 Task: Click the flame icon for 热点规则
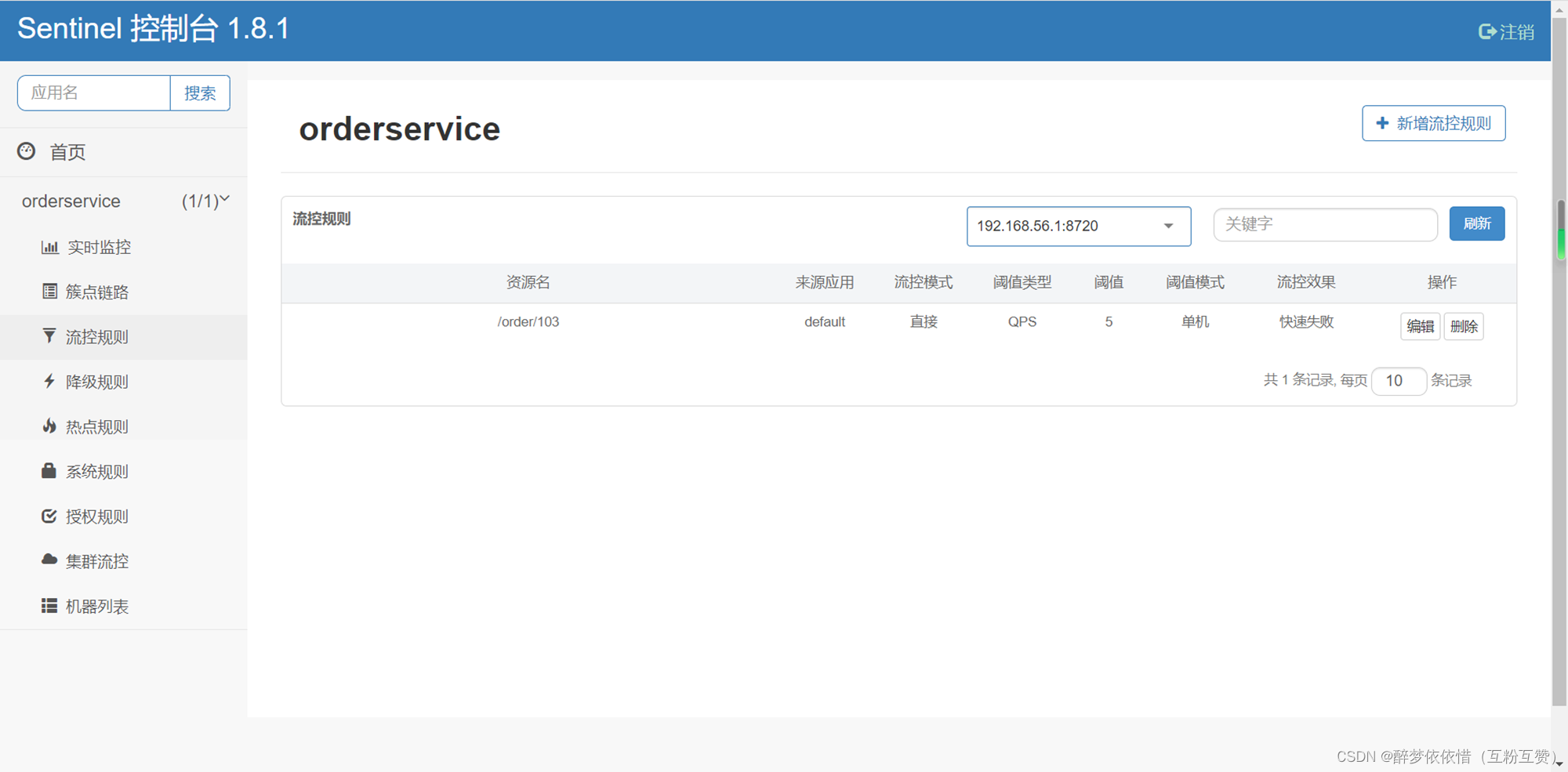point(49,426)
